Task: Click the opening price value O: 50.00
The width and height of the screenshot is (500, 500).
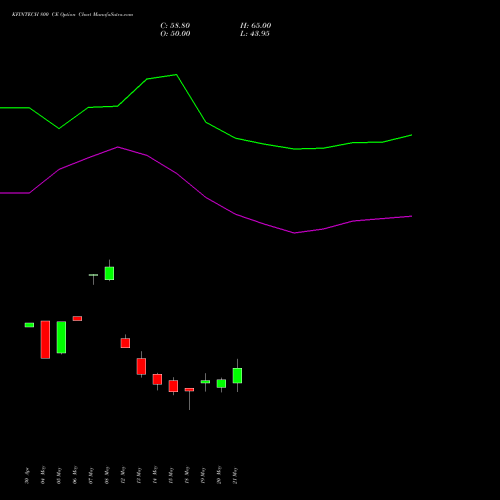Action: point(175,34)
